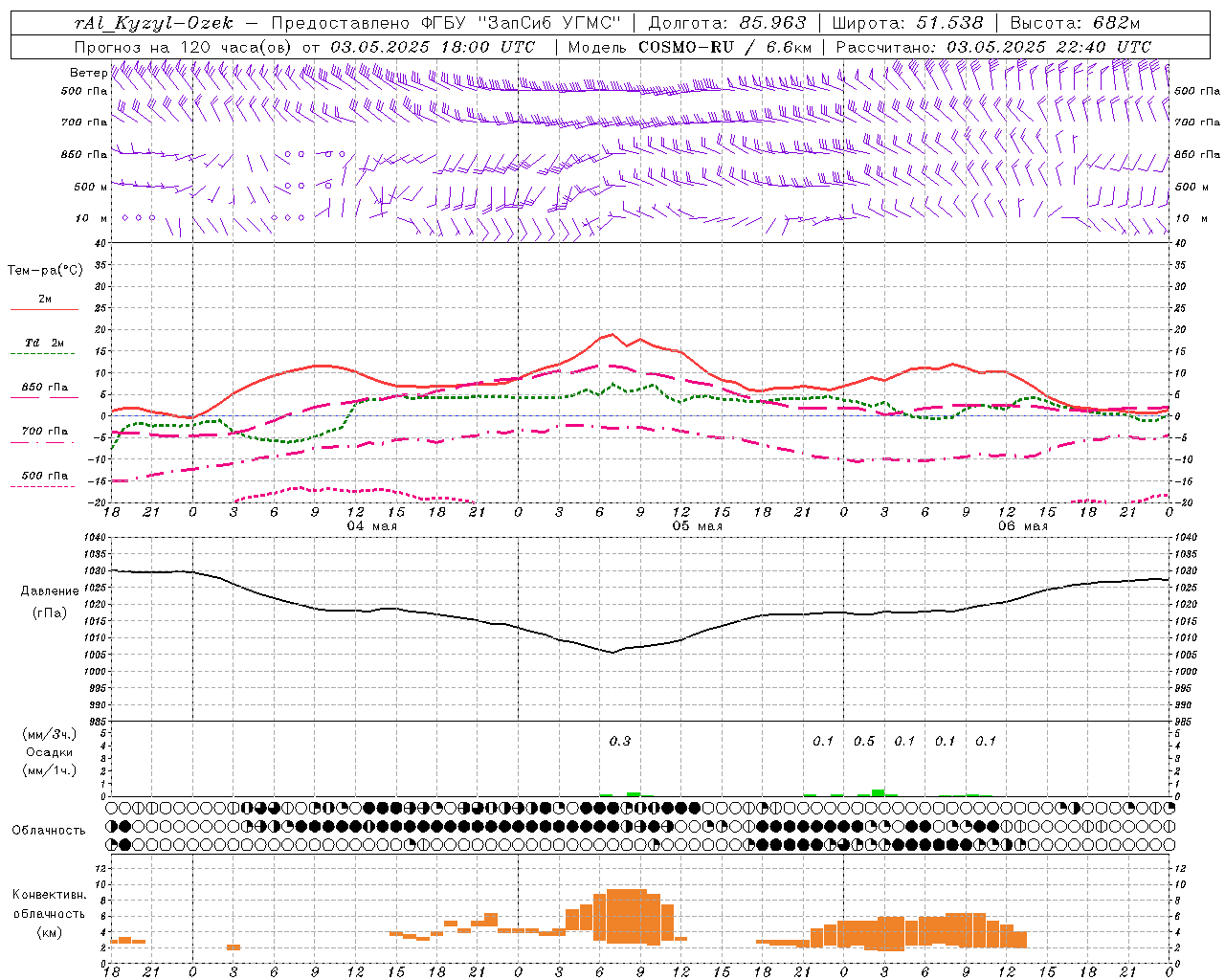Image resolution: width=1225 pixels, height=980 pixels.
Task: Click the forecast start time 03.05.2025 18:00 UTC
Action: click(432, 47)
